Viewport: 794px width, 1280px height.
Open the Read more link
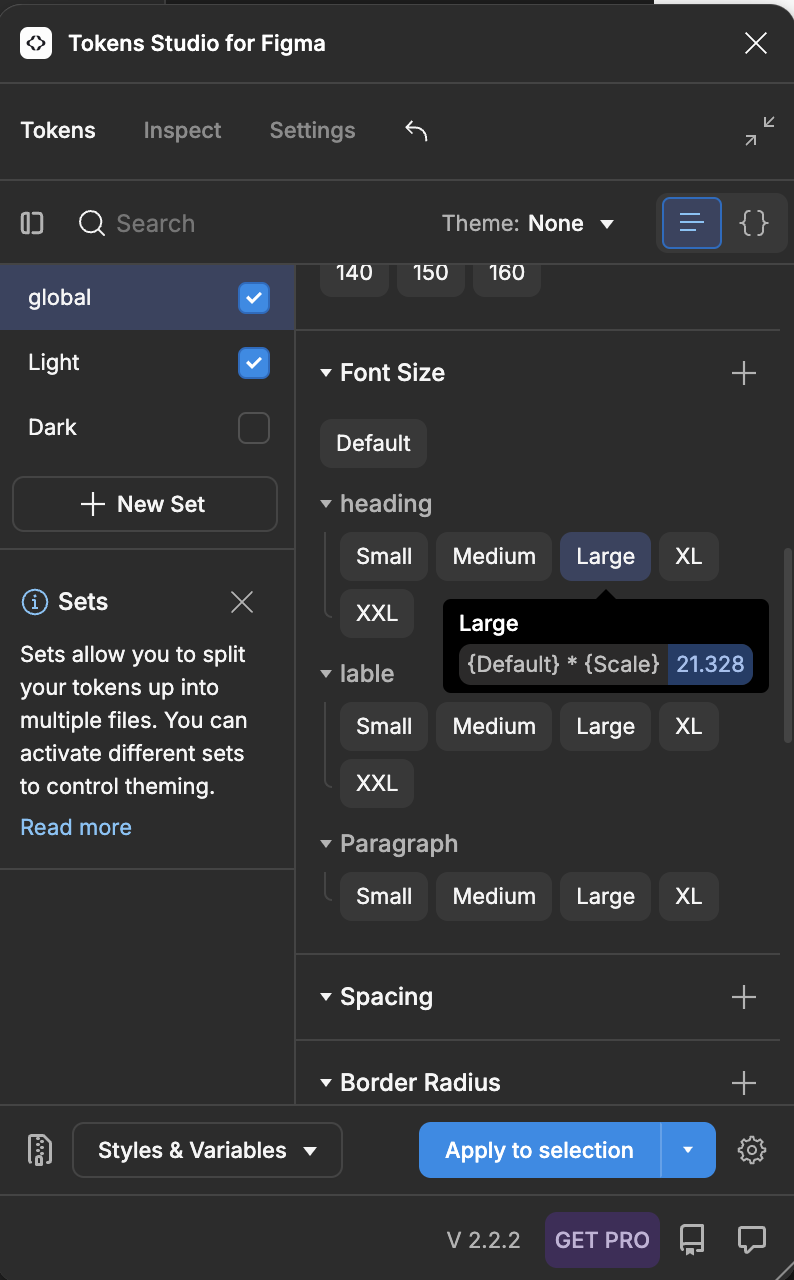click(x=76, y=827)
